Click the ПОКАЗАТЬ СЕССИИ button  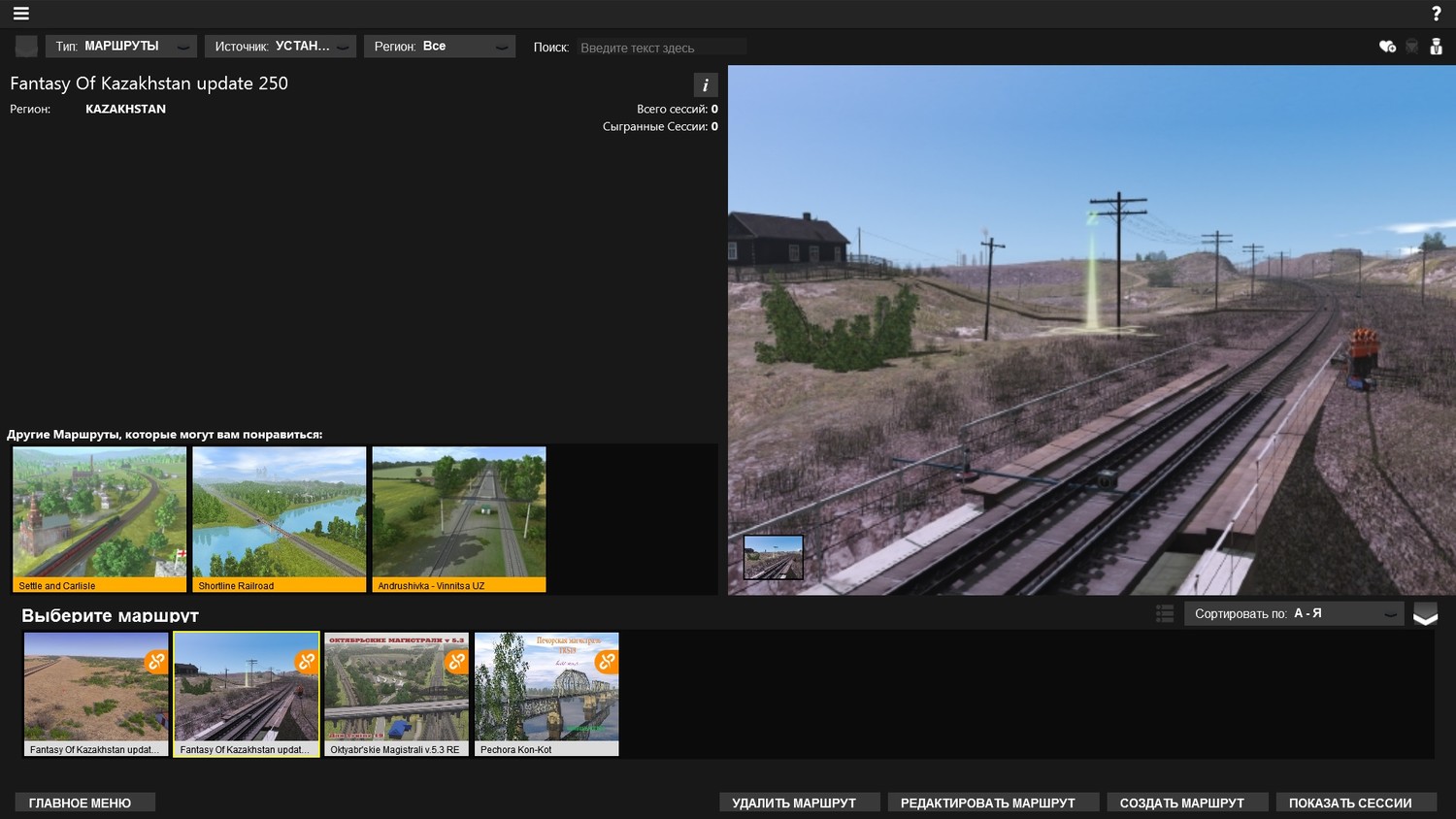pyautogui.click(x=1357, y=803)
